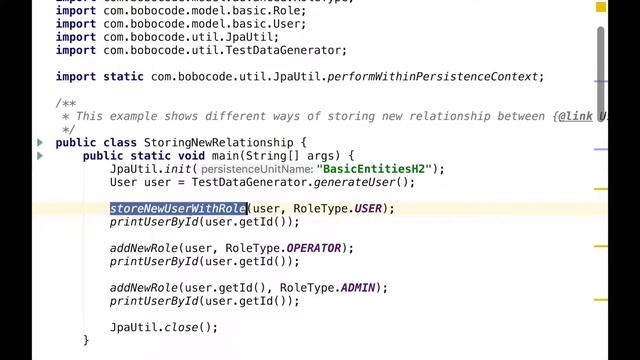Click import com.bobocode.util.TestDataGenerator line
The image size is (640, 360).
click(x=201, y=51)
